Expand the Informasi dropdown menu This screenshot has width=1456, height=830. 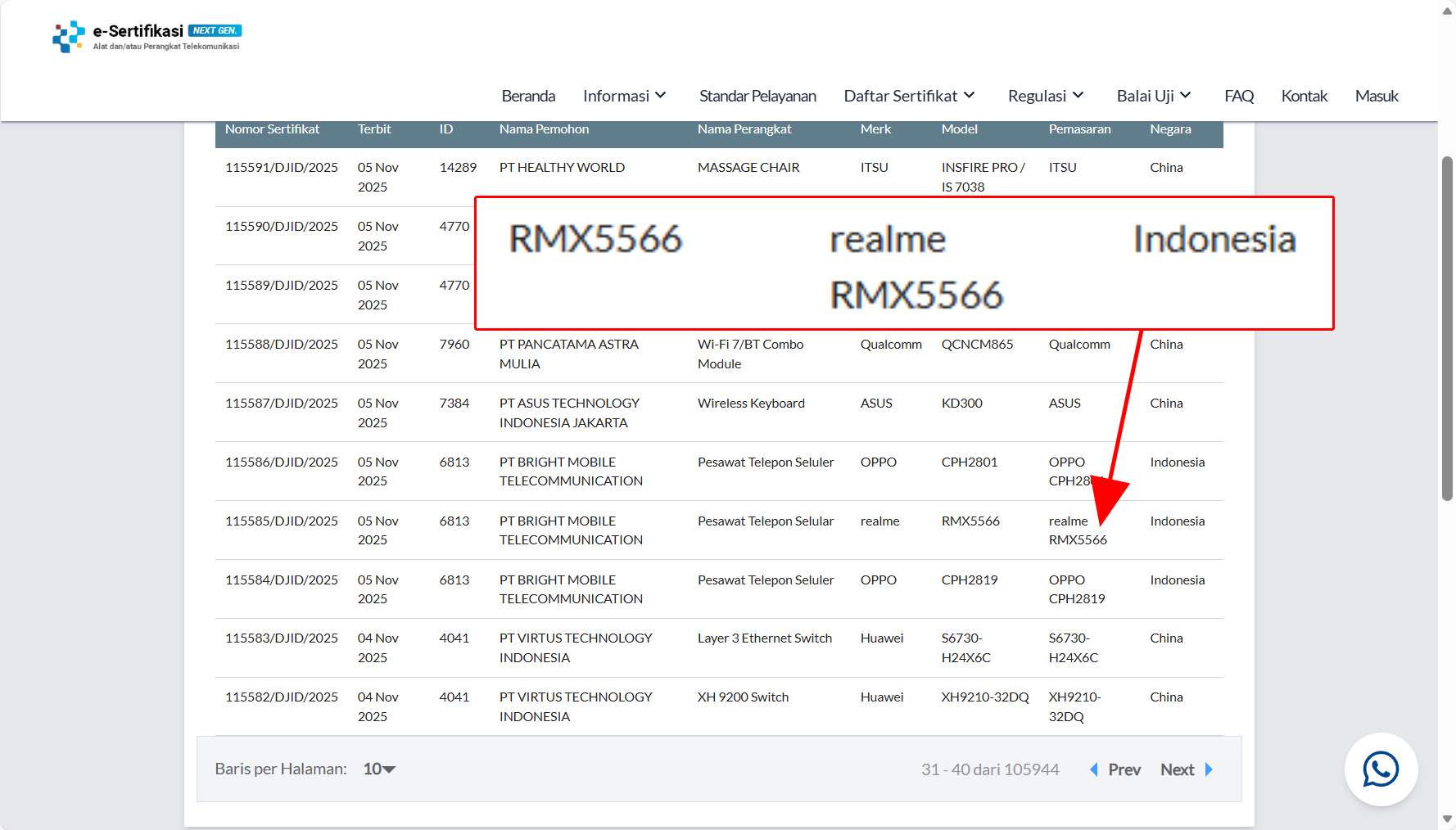(x=624, y=96)
